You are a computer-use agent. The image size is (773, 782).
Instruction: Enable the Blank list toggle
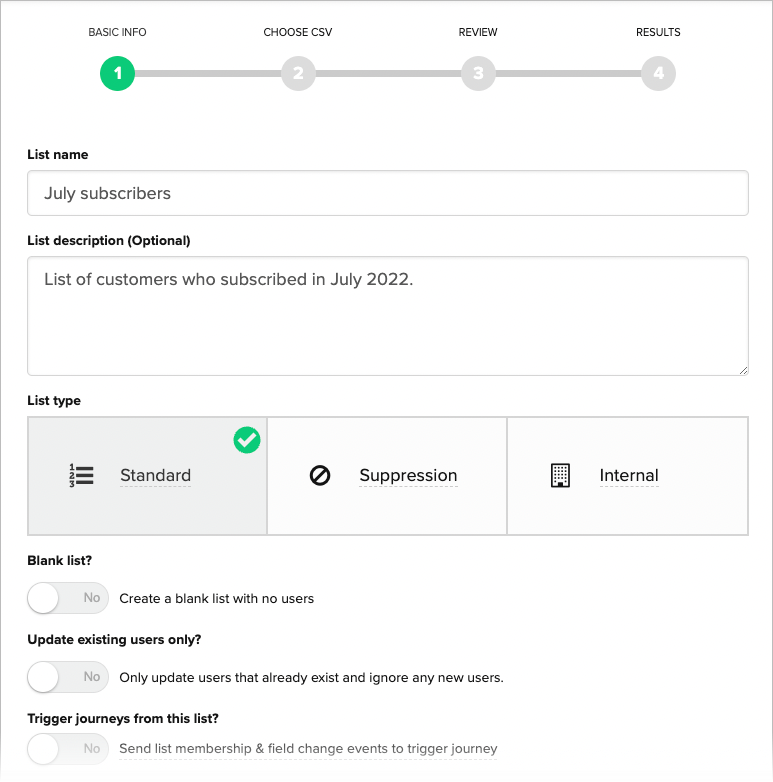click(x=68, y=598)
